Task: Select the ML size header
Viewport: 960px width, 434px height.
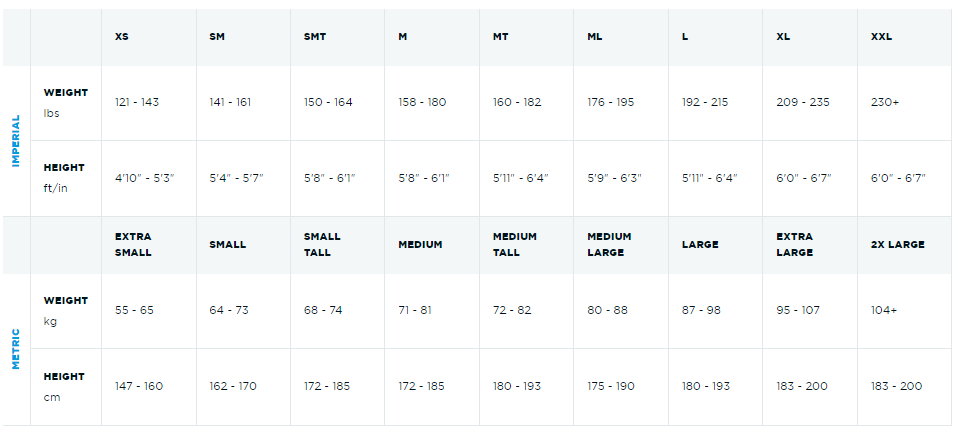Action: (x=598, y=37)
